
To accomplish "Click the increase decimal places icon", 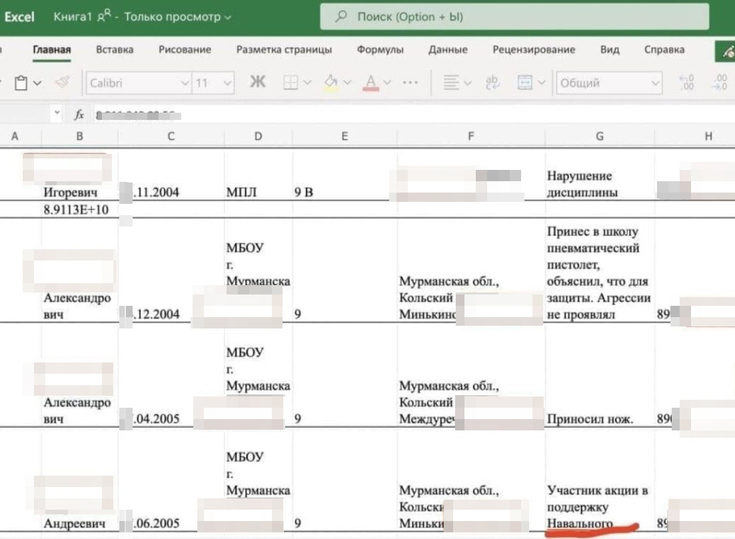I will tap(687, 84).
